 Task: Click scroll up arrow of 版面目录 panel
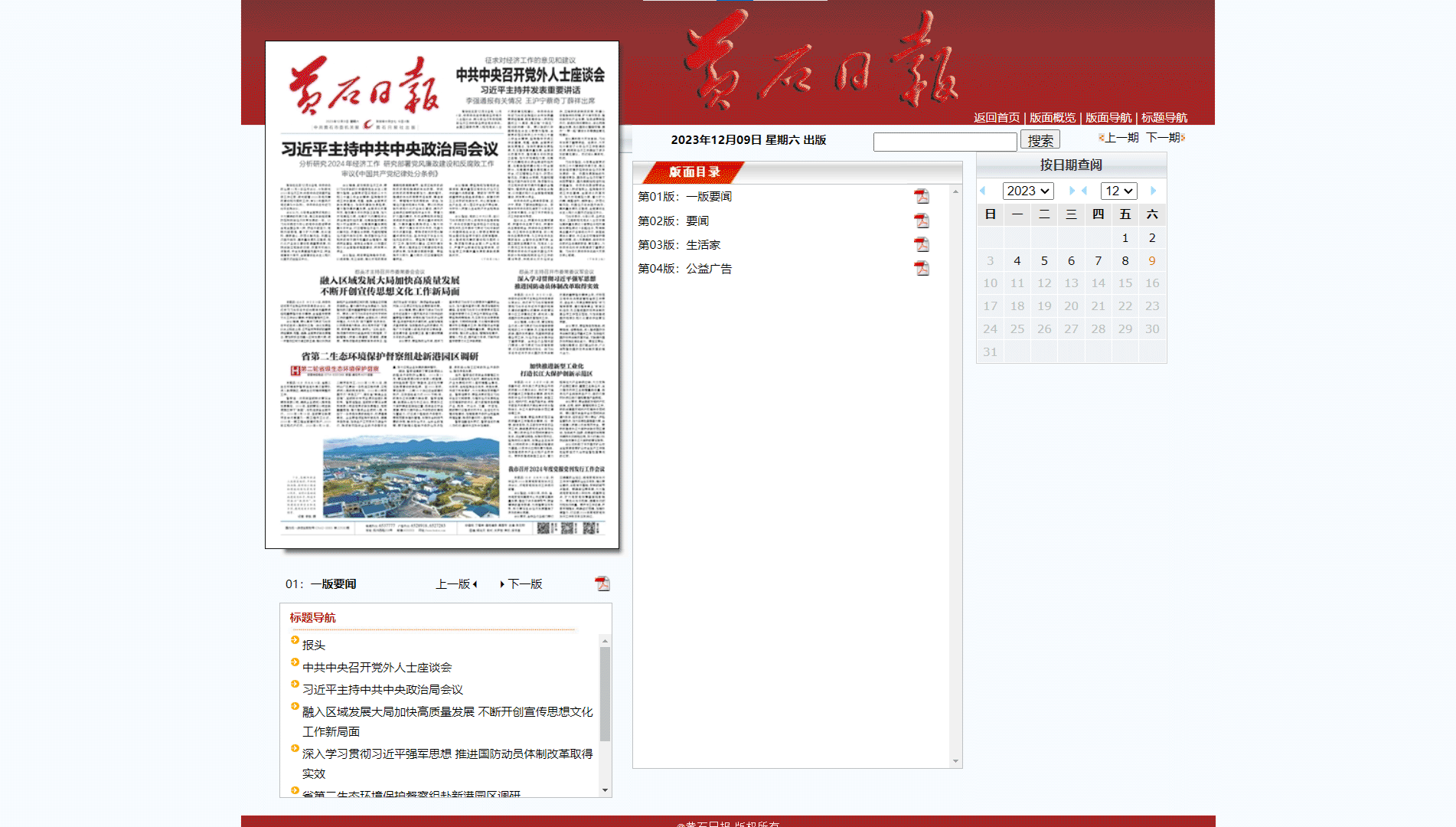coord(955,191)
